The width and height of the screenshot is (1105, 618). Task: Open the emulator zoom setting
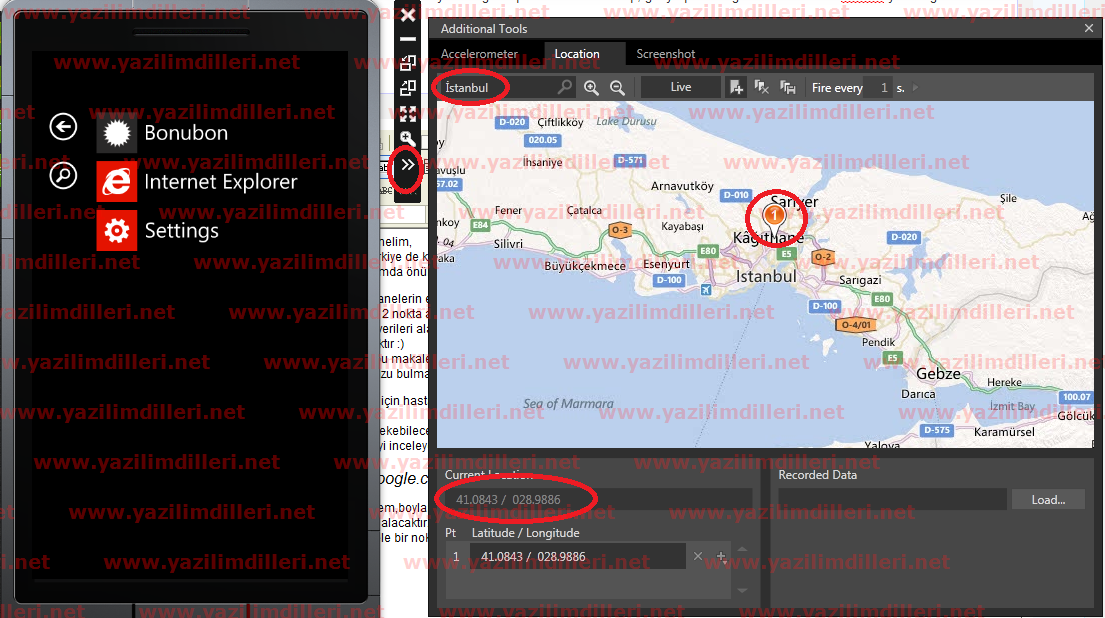408,138
